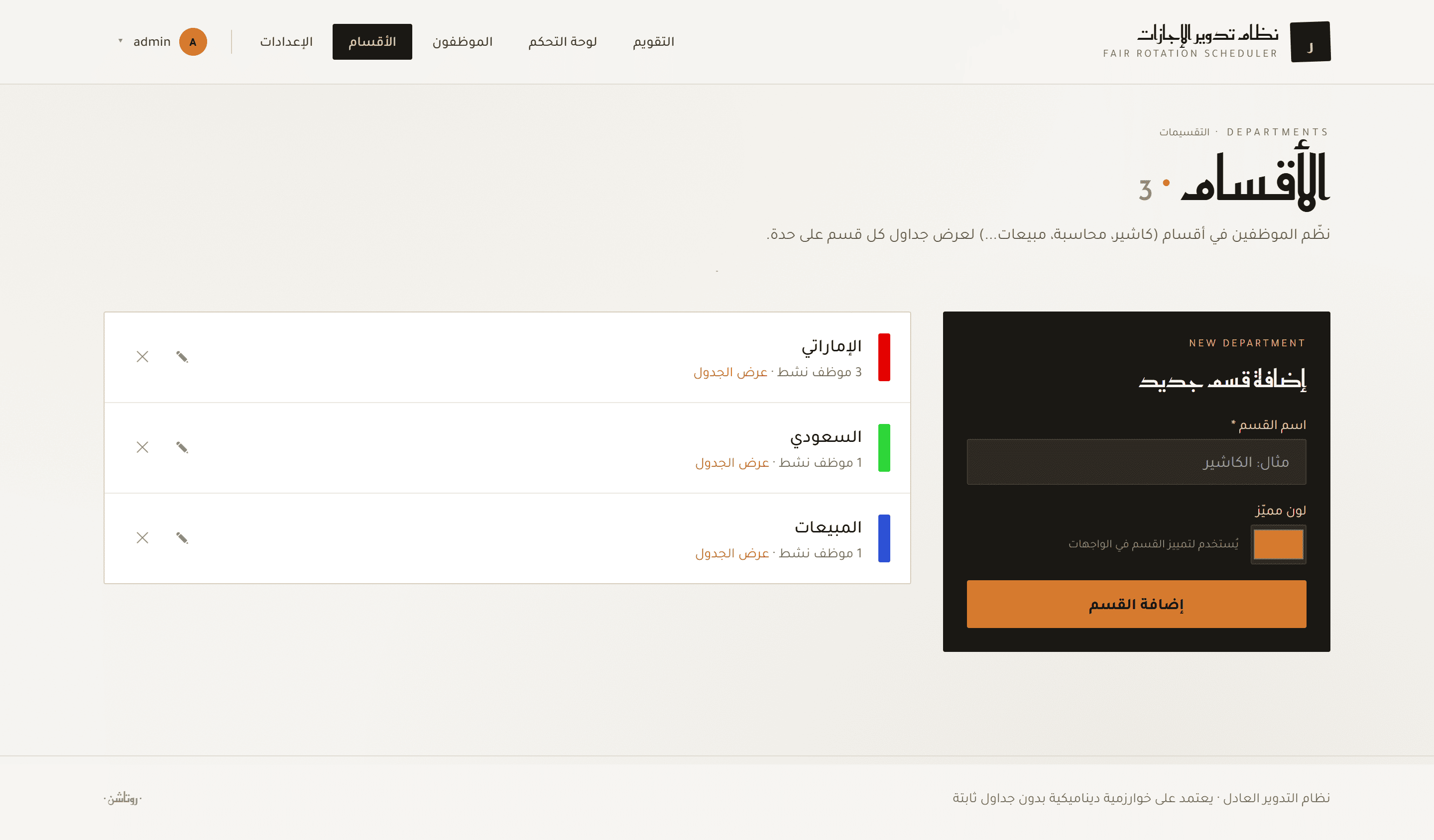Go to لوحة التحكم dashboard tab

[x=562, y=42]
